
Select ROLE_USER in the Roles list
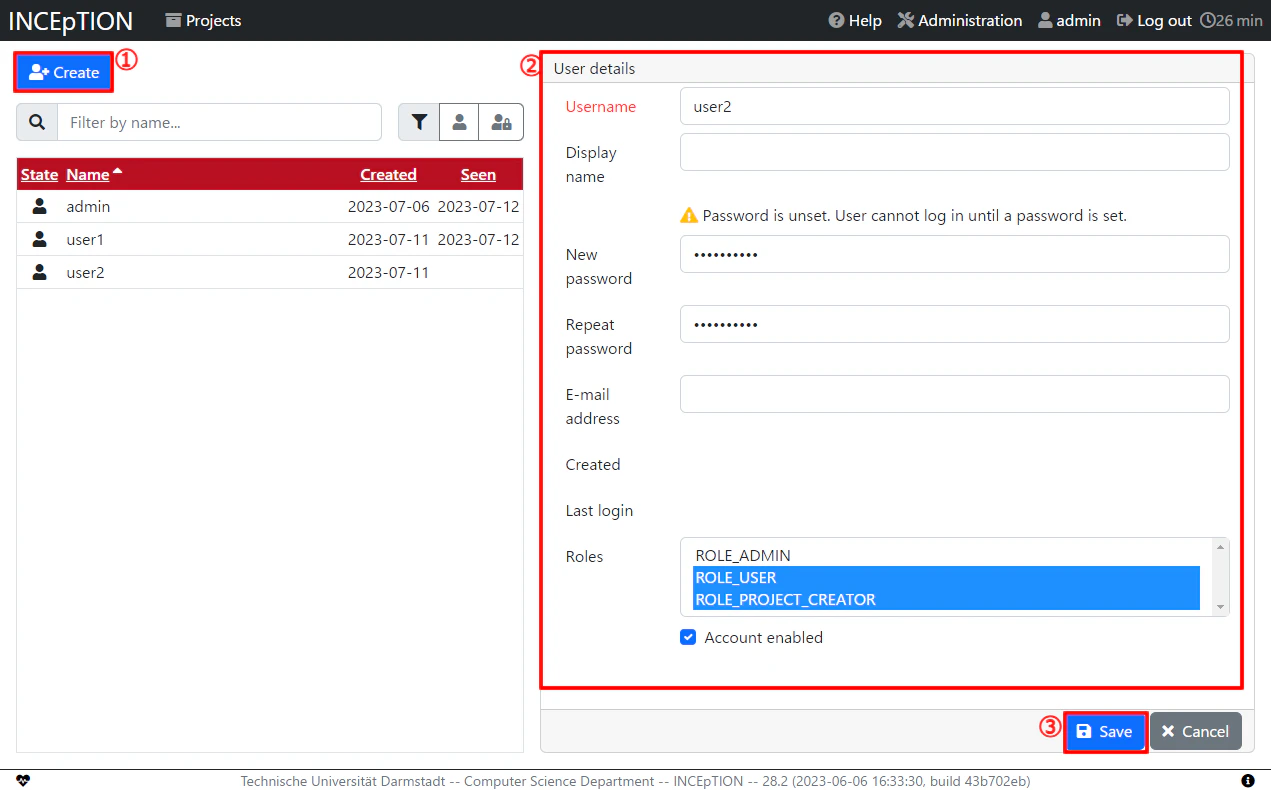point(946,577)
